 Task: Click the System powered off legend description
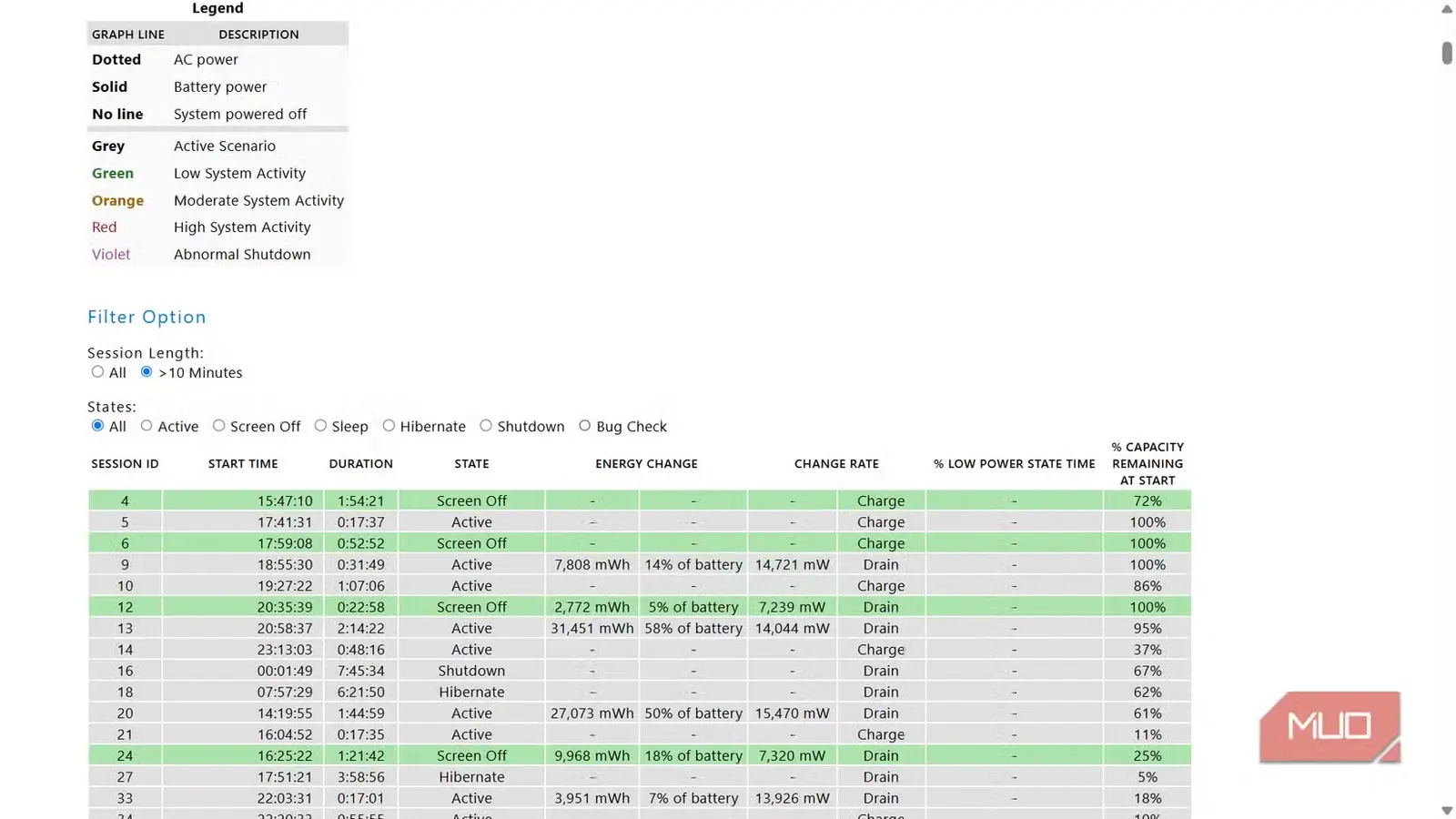(x=240, y=115)
